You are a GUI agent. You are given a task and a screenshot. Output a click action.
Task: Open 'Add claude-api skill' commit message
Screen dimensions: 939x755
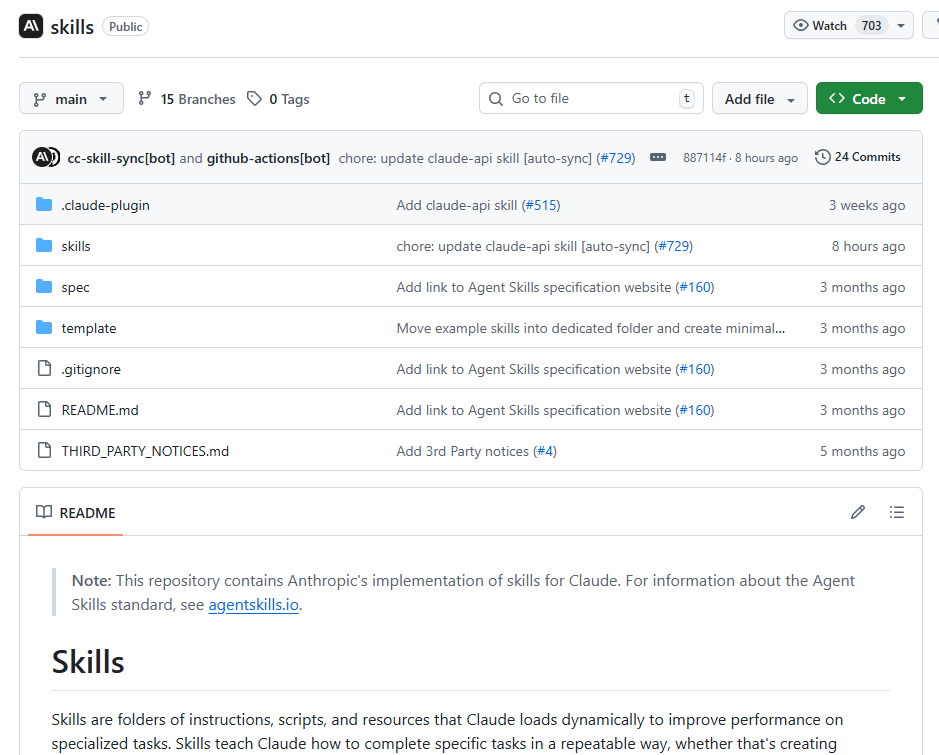[457, 205]
